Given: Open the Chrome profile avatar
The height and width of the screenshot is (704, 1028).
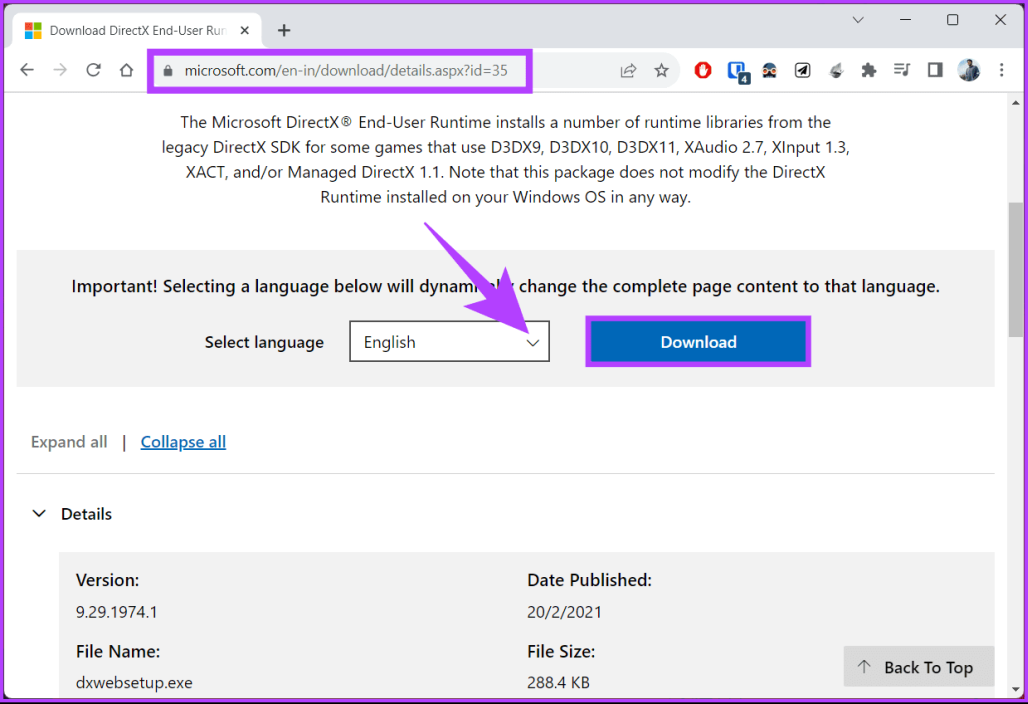Looking at the screenshot, I should pyautogui.click(x=968, y=70).
